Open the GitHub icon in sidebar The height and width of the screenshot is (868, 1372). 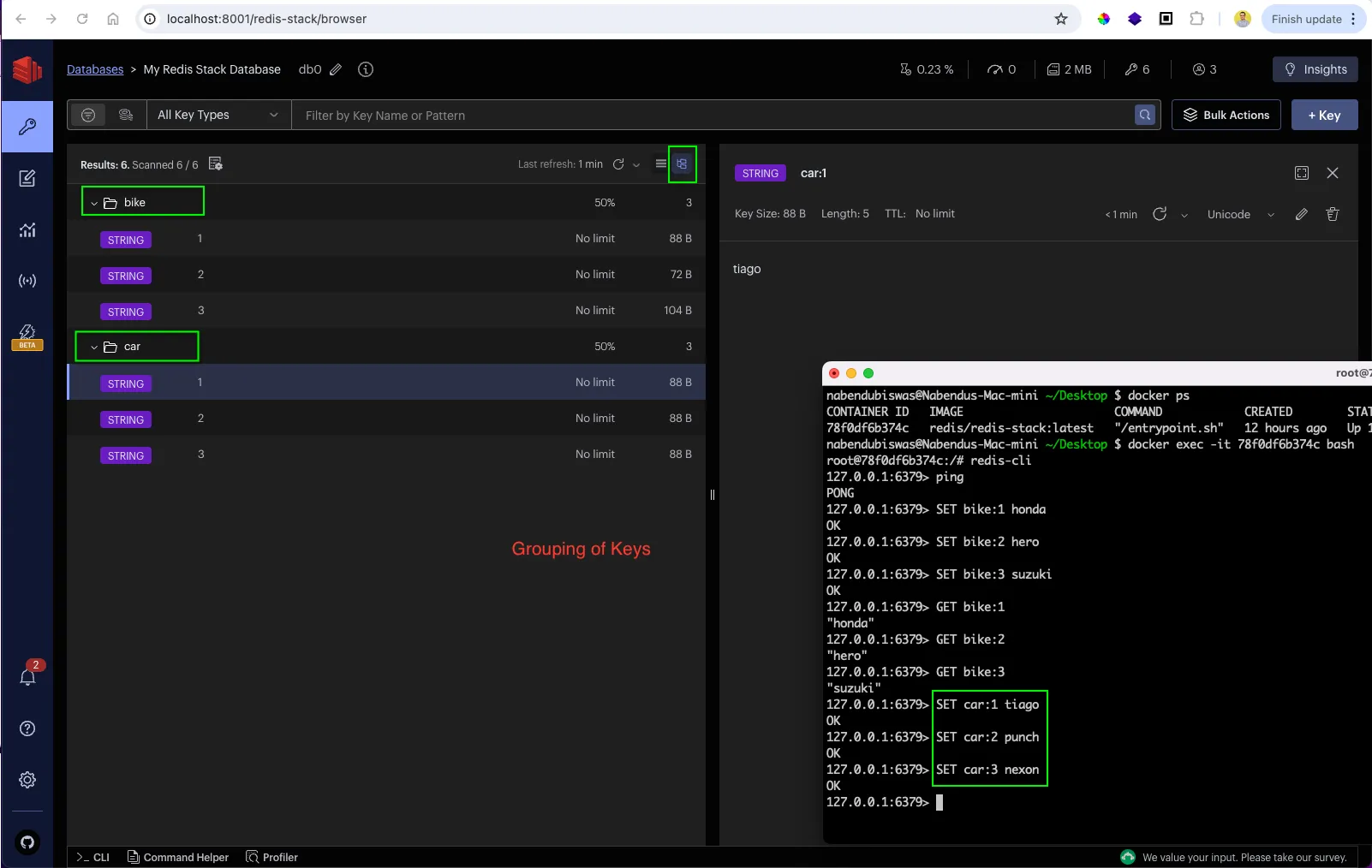pos(27,842)
